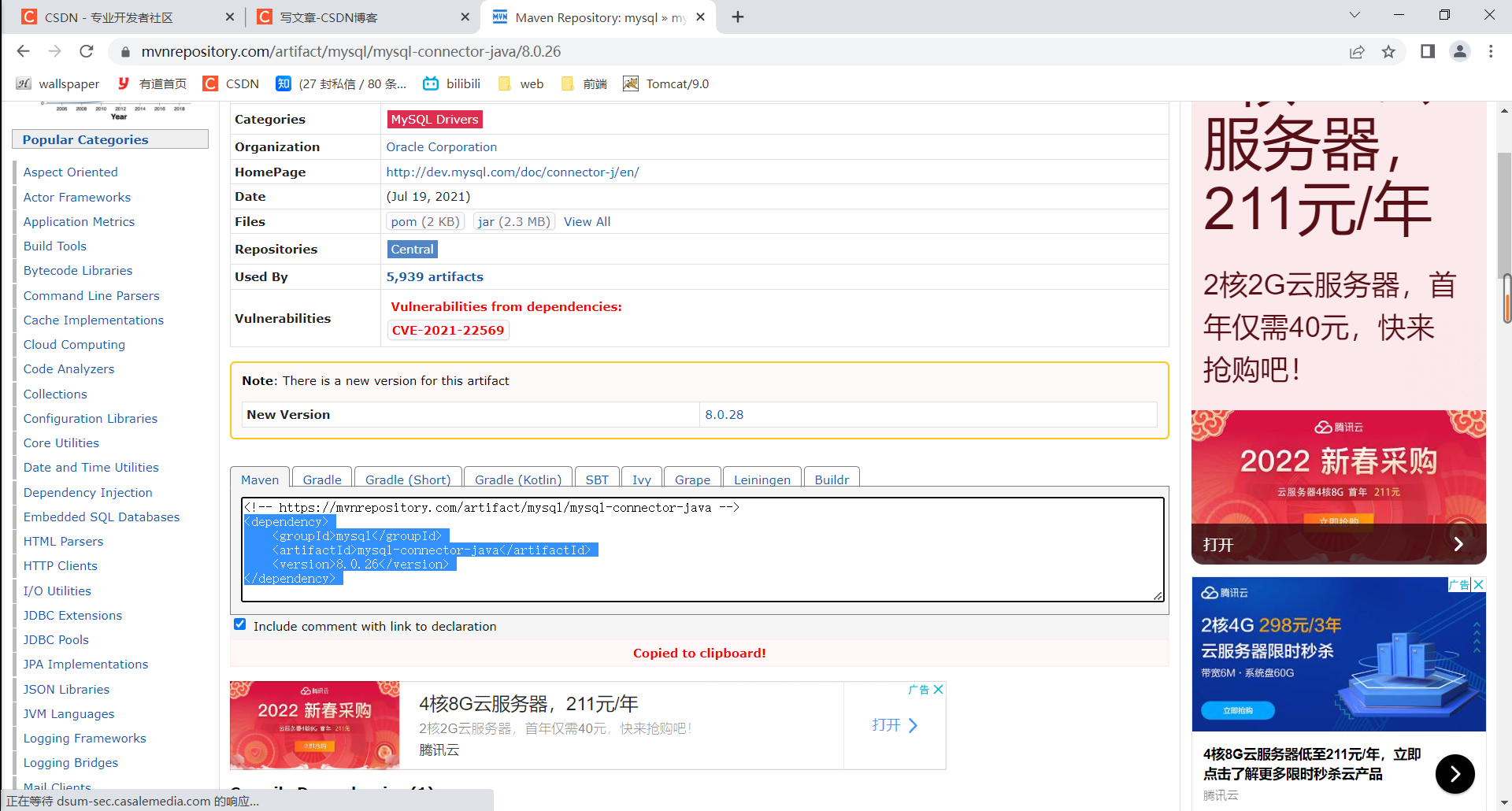Go back to the previous page
This screenshot has height=811, width=1512.
coord(23,51)
